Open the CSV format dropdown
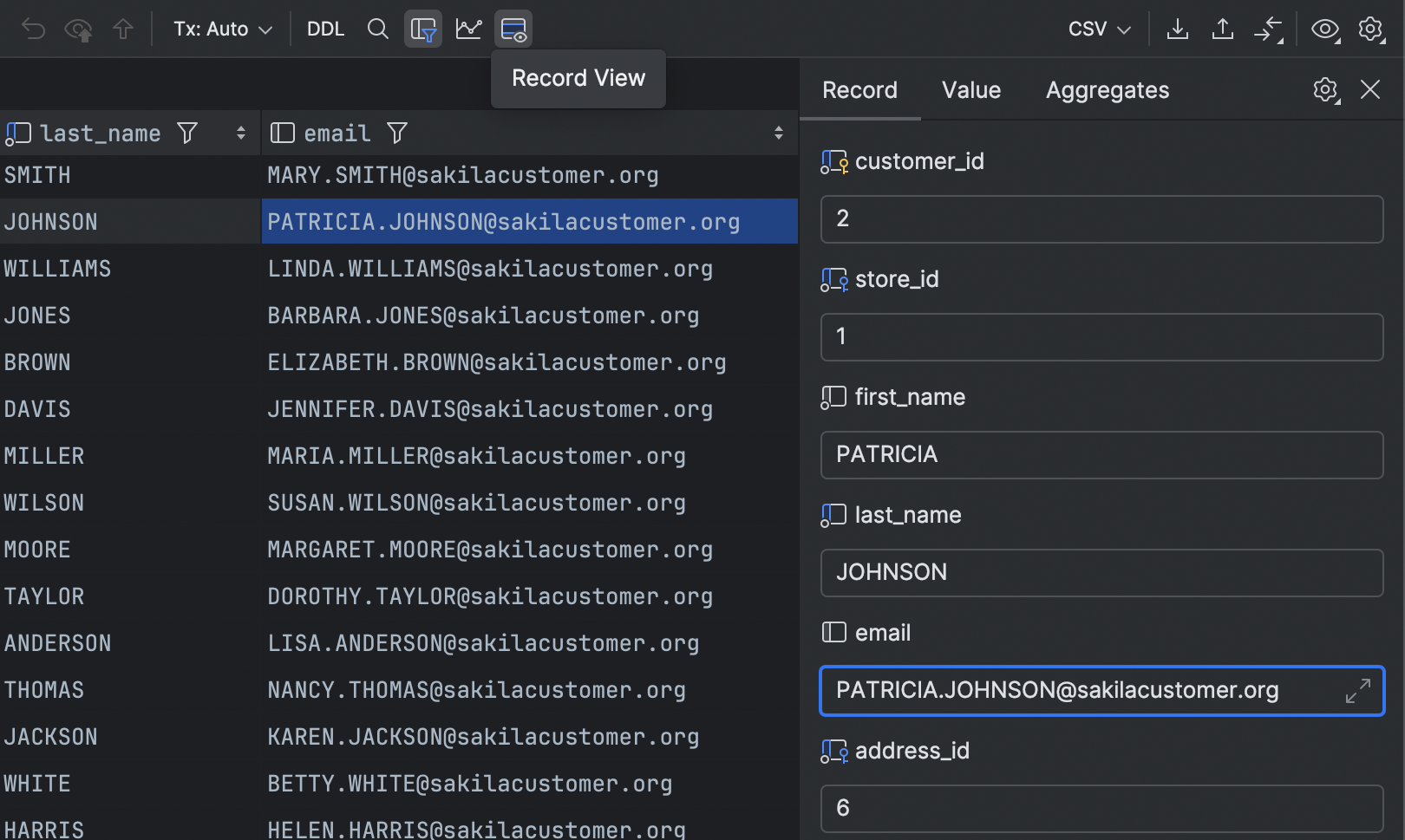 coord(1097,29)
